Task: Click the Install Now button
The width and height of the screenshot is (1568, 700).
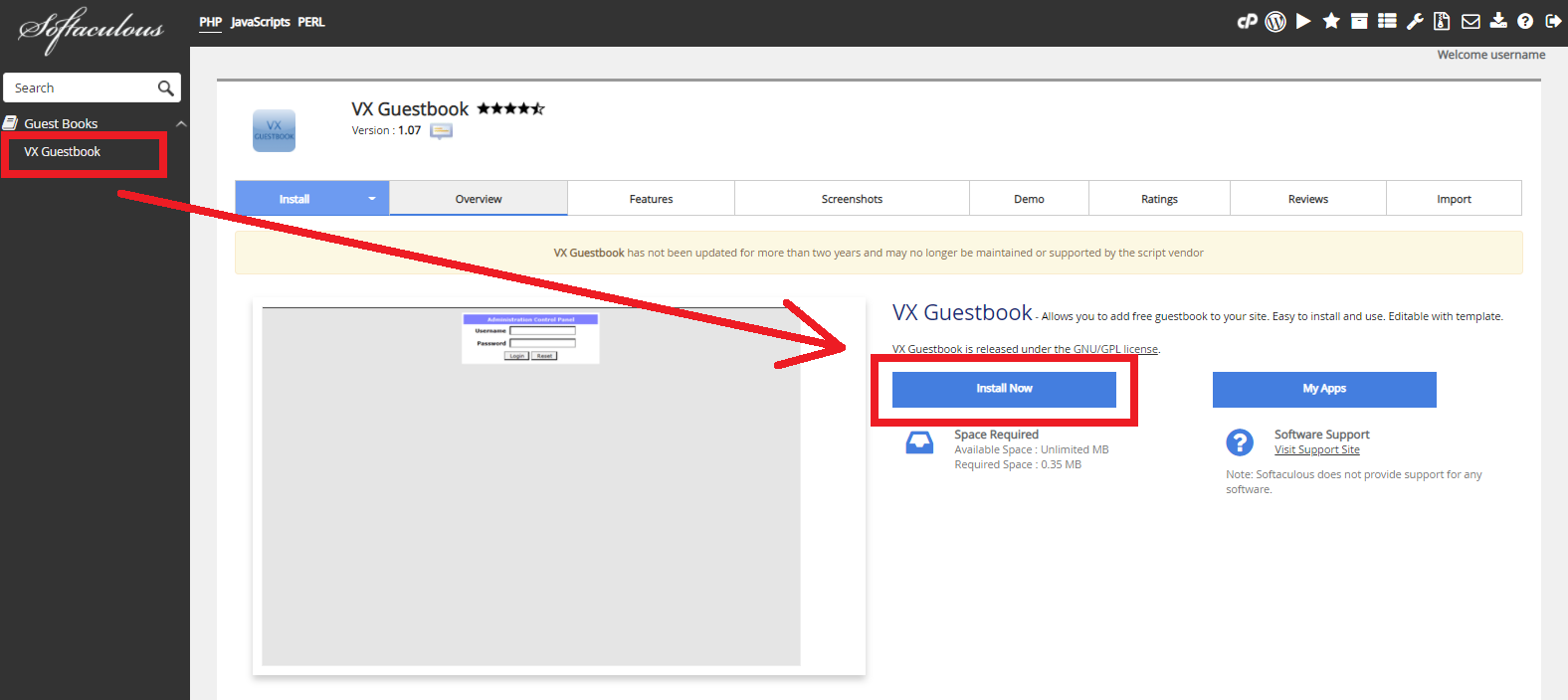Action: (1004, 389)
